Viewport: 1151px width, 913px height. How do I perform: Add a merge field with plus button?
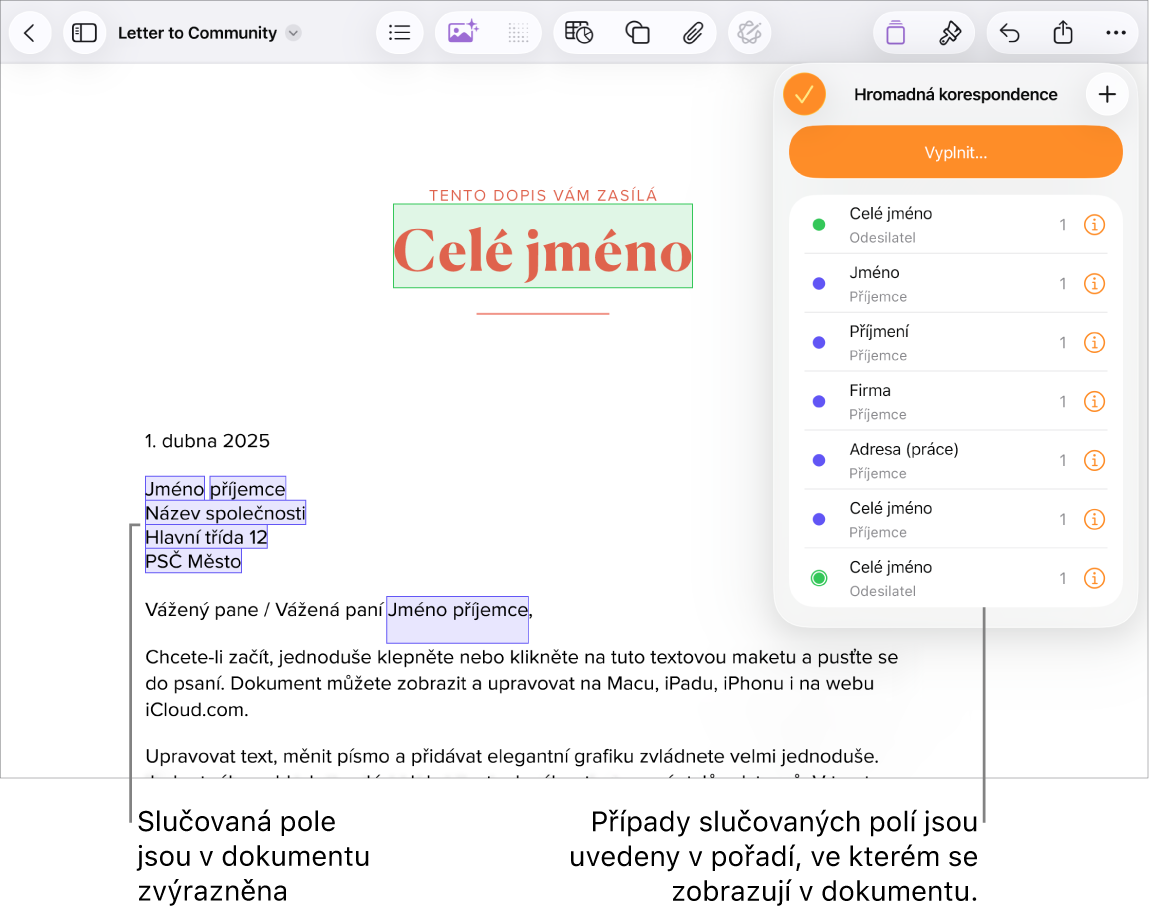coord(1107,95)
